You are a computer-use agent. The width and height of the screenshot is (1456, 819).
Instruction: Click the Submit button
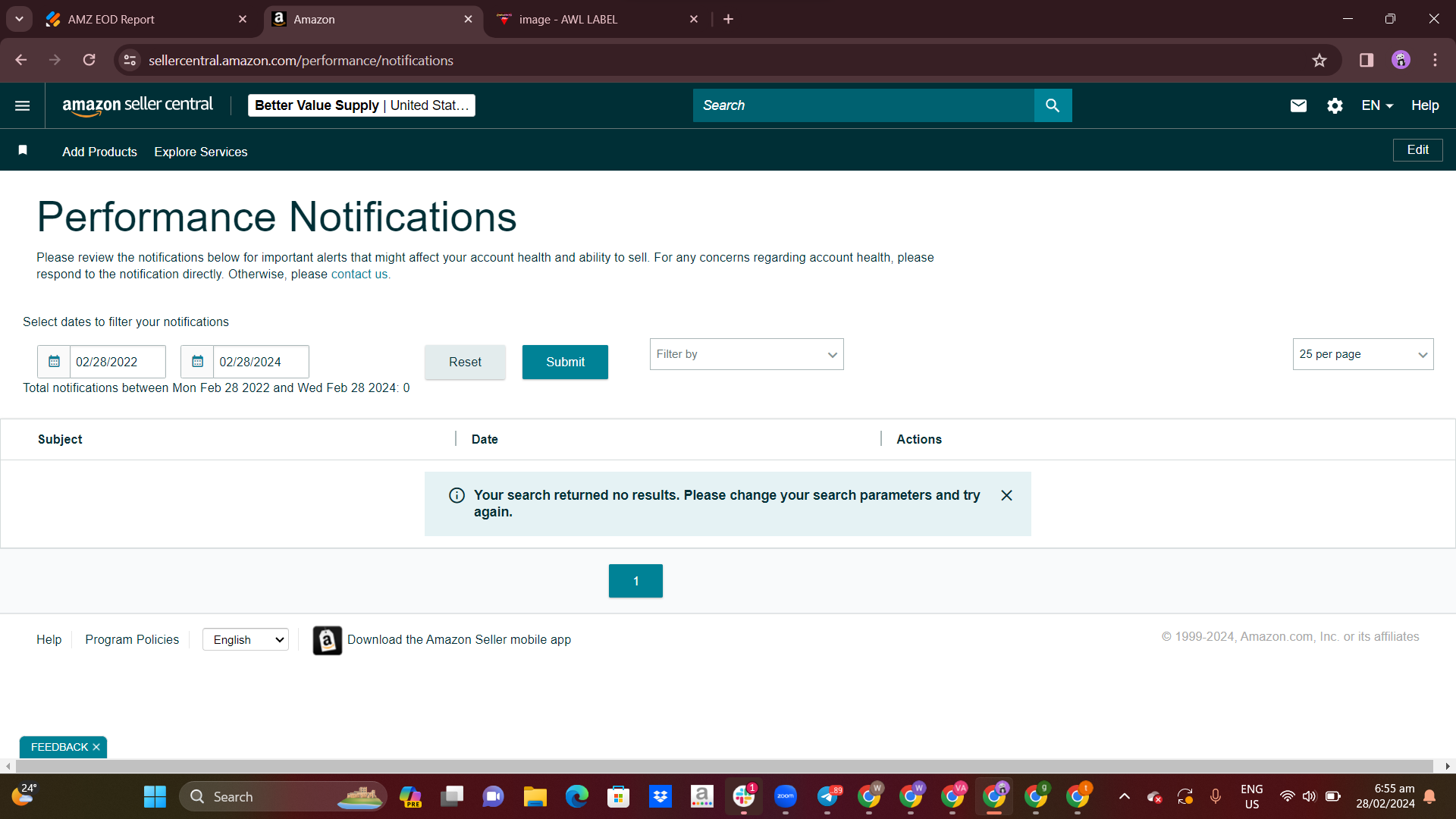click(565, 362)
